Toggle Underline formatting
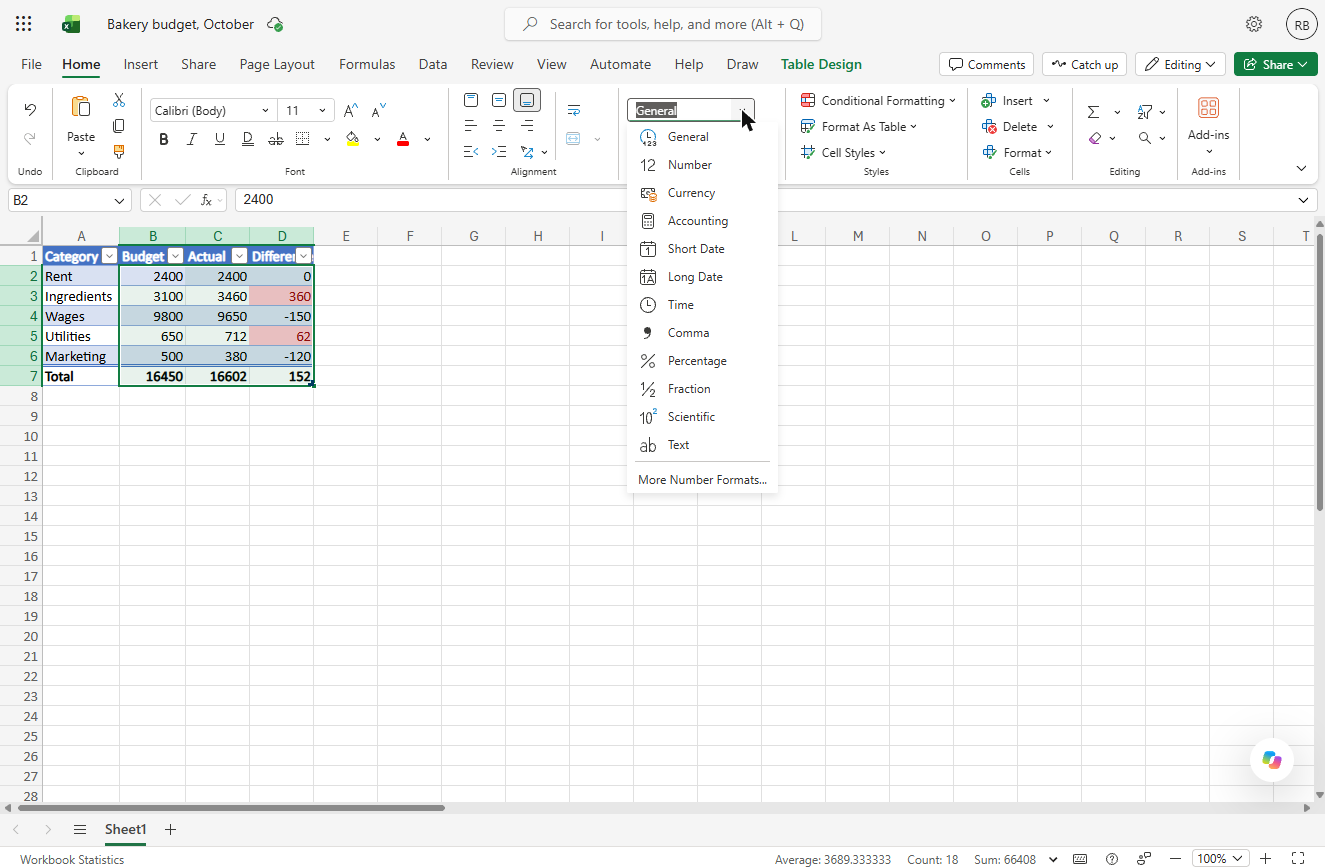 (219, 139)
